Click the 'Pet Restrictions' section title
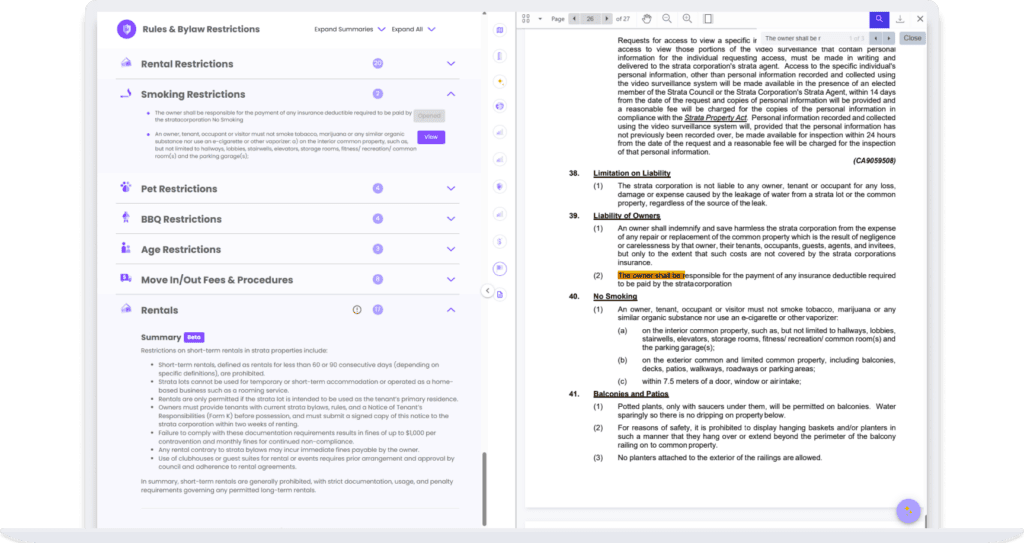1024x543 pixels. 179,189
